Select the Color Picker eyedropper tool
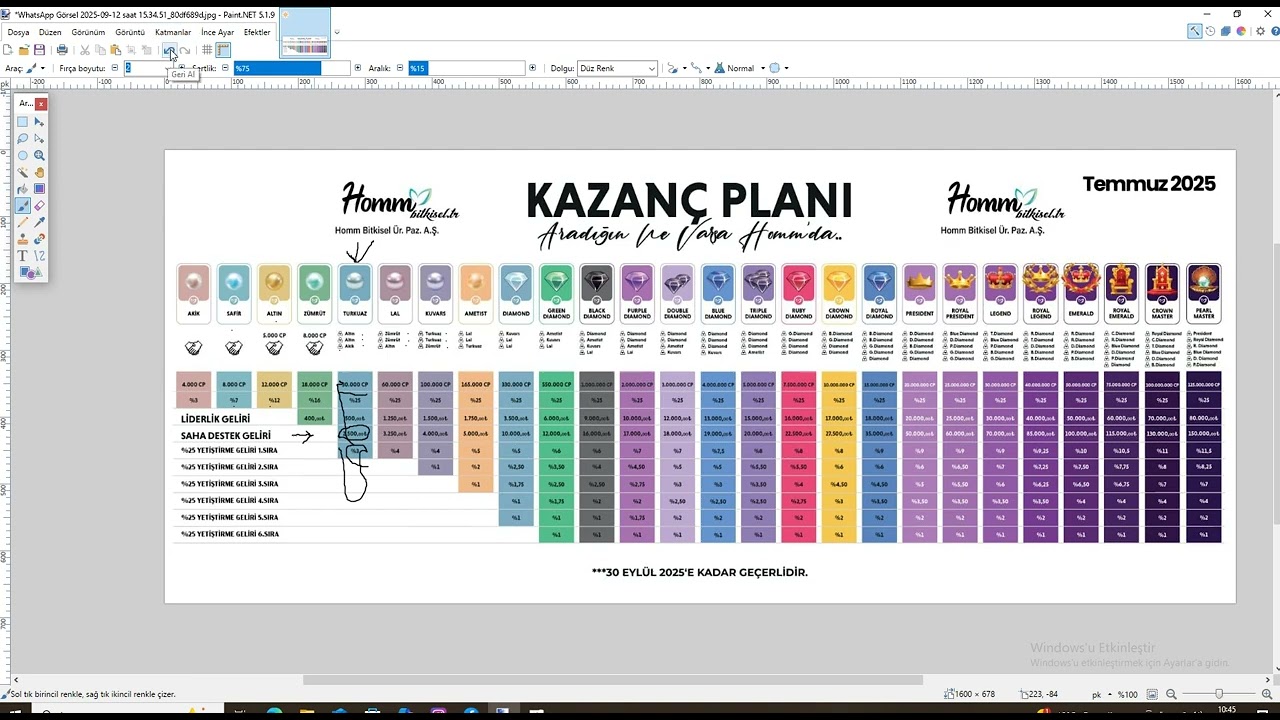1280x720 pixels. click(39, 222)
